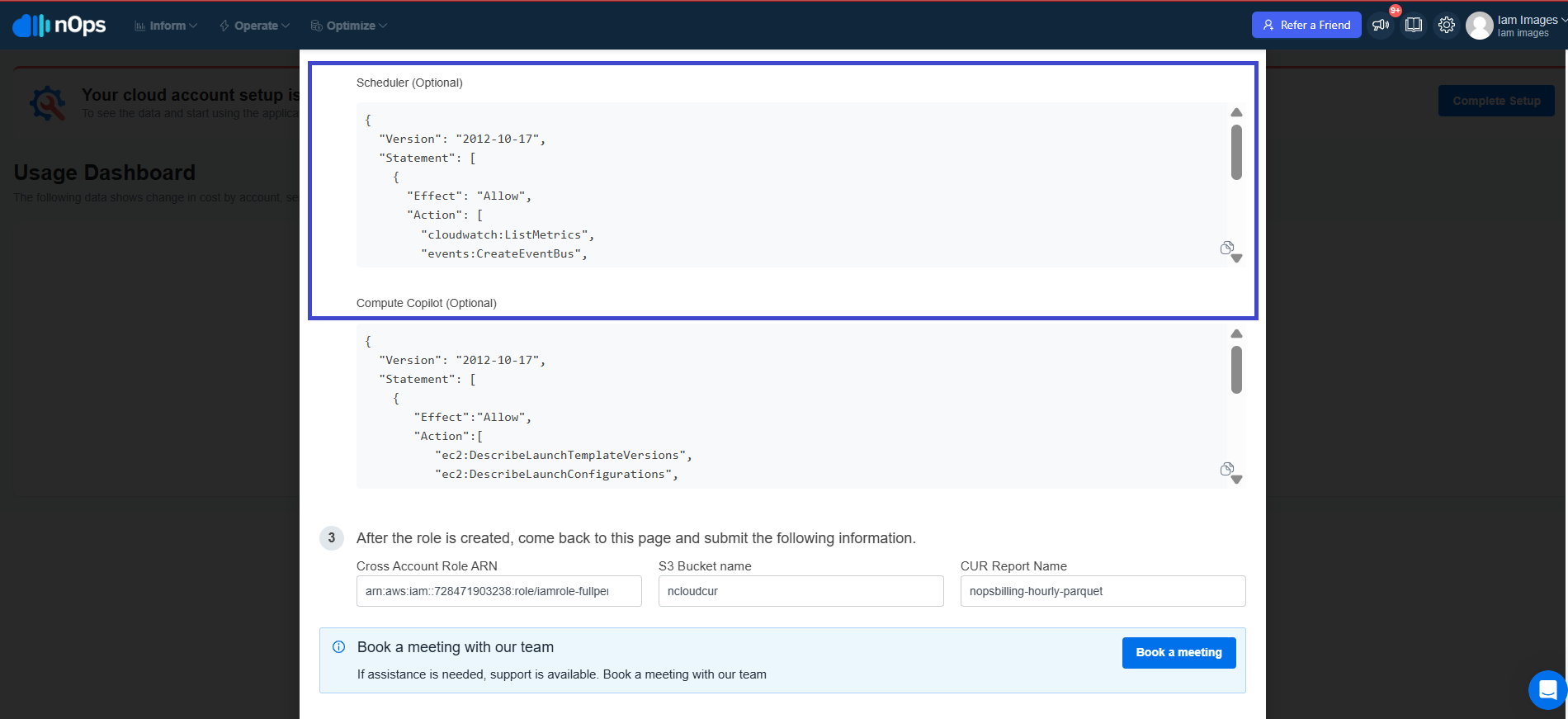
Task: Click the "Scheduler (Optional)" label
Action: (409, 83)
